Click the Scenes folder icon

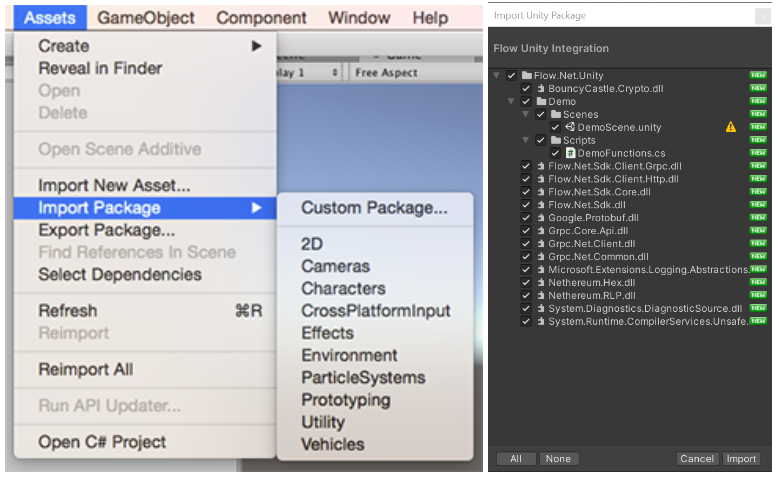pos(556,114)
